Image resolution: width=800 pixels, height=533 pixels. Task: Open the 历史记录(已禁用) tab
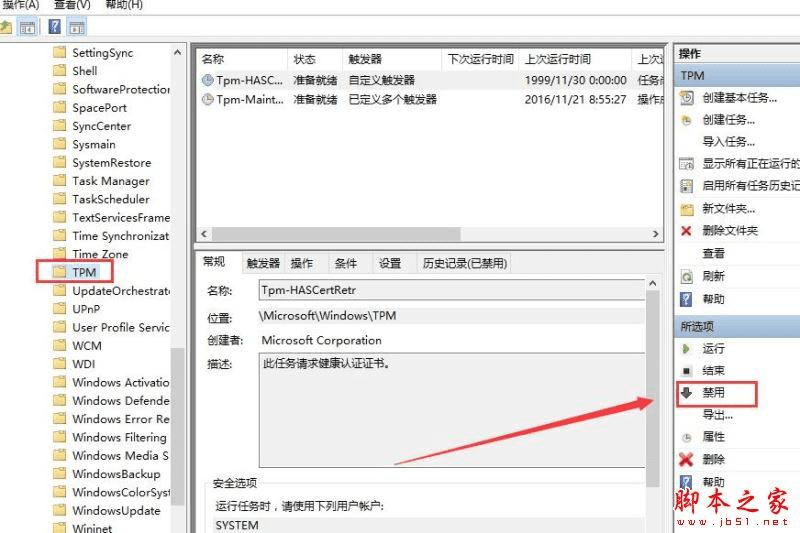[x=465, y=263]
